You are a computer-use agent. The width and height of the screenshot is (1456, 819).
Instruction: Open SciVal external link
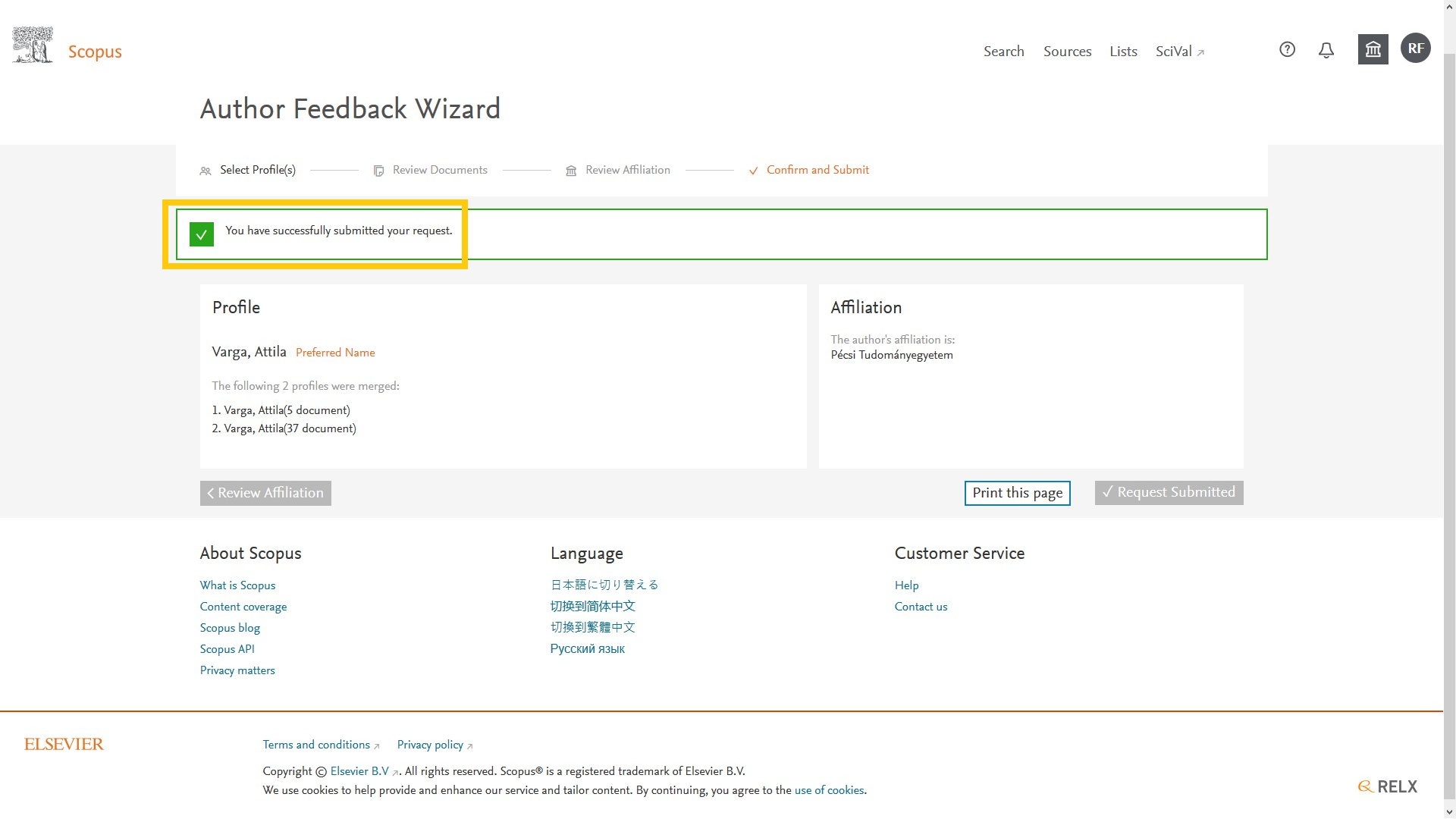tap(1179, 52)
